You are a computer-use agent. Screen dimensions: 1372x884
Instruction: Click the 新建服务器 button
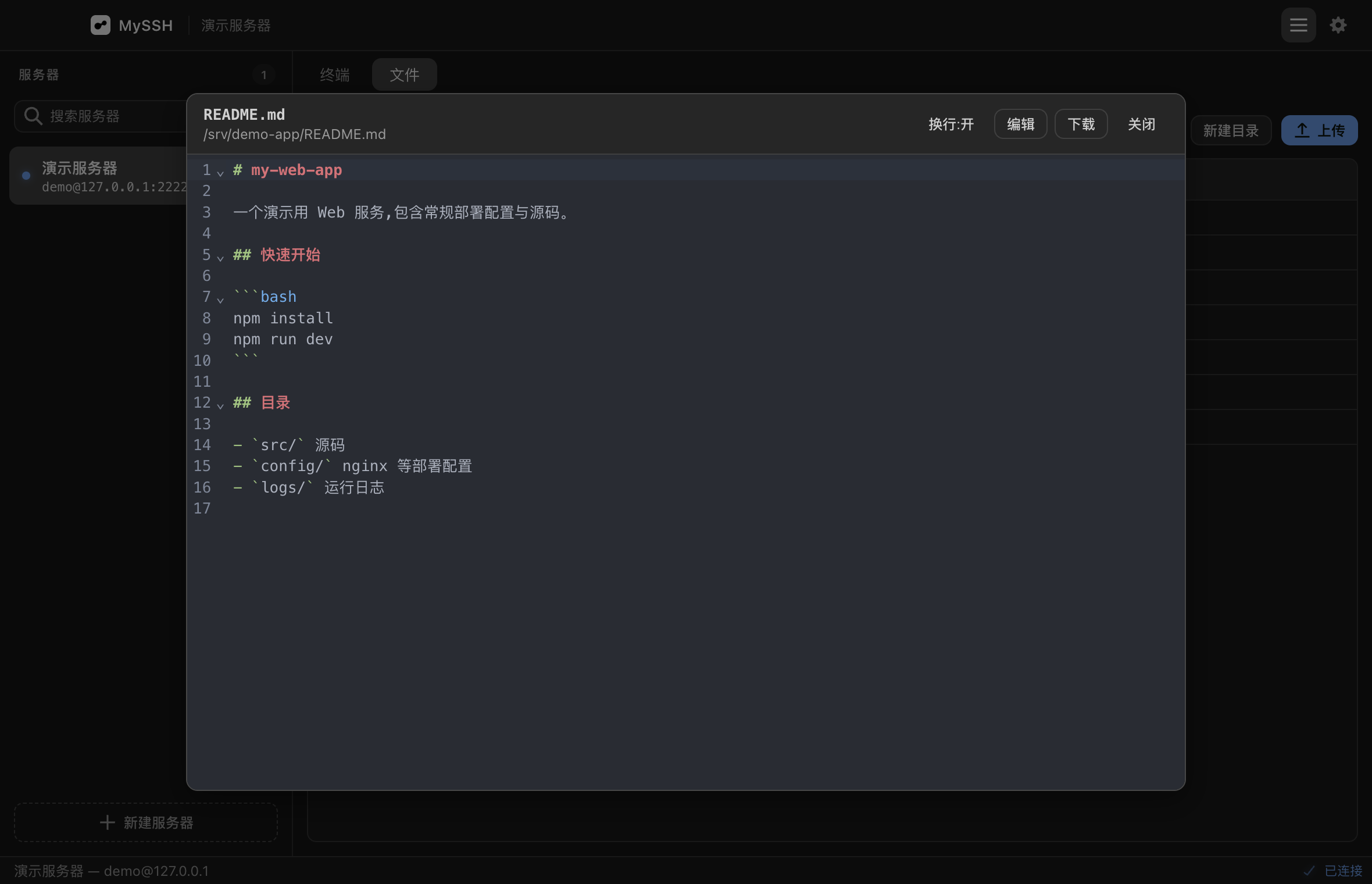point(146,822)
